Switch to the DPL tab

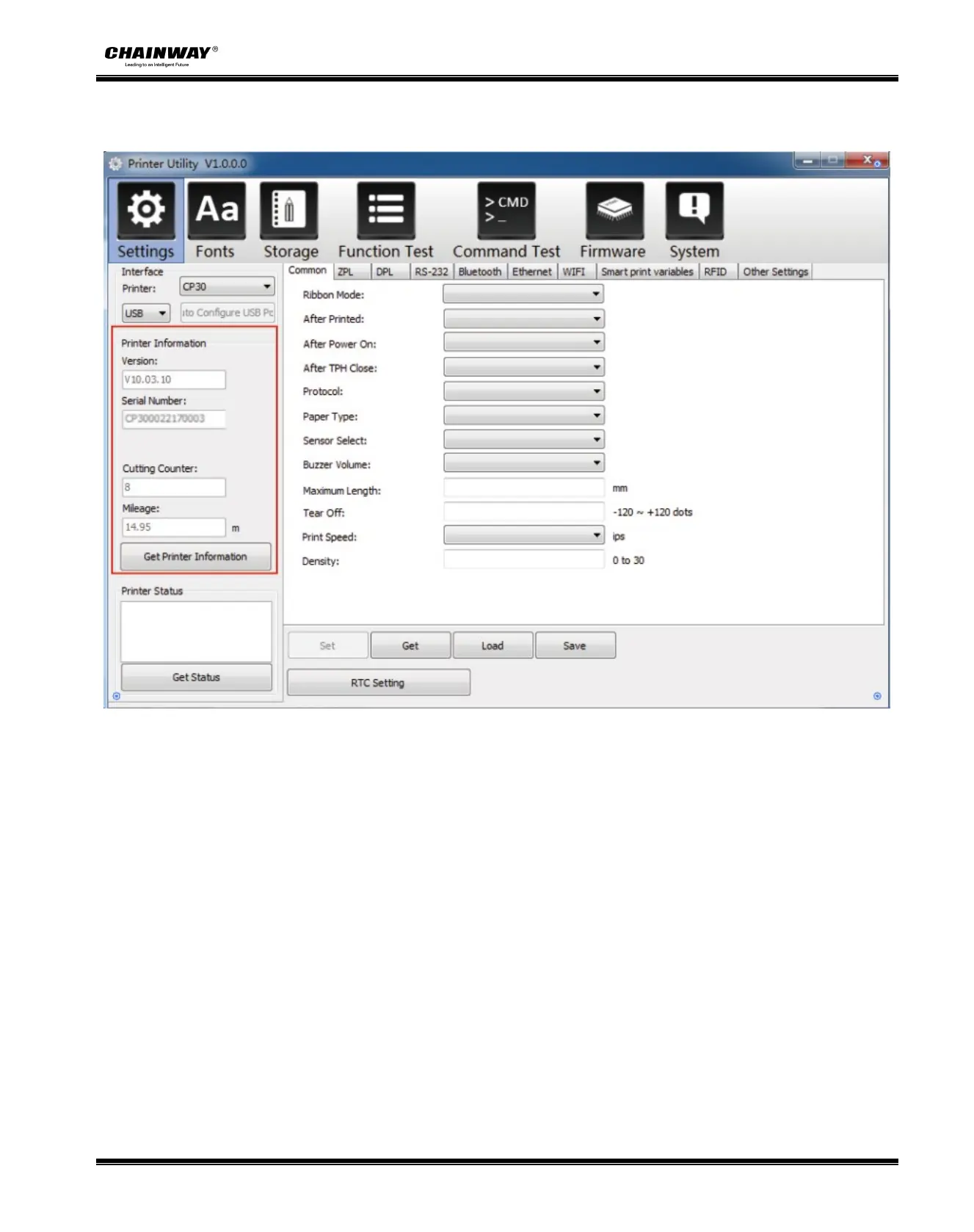point(389,272)
